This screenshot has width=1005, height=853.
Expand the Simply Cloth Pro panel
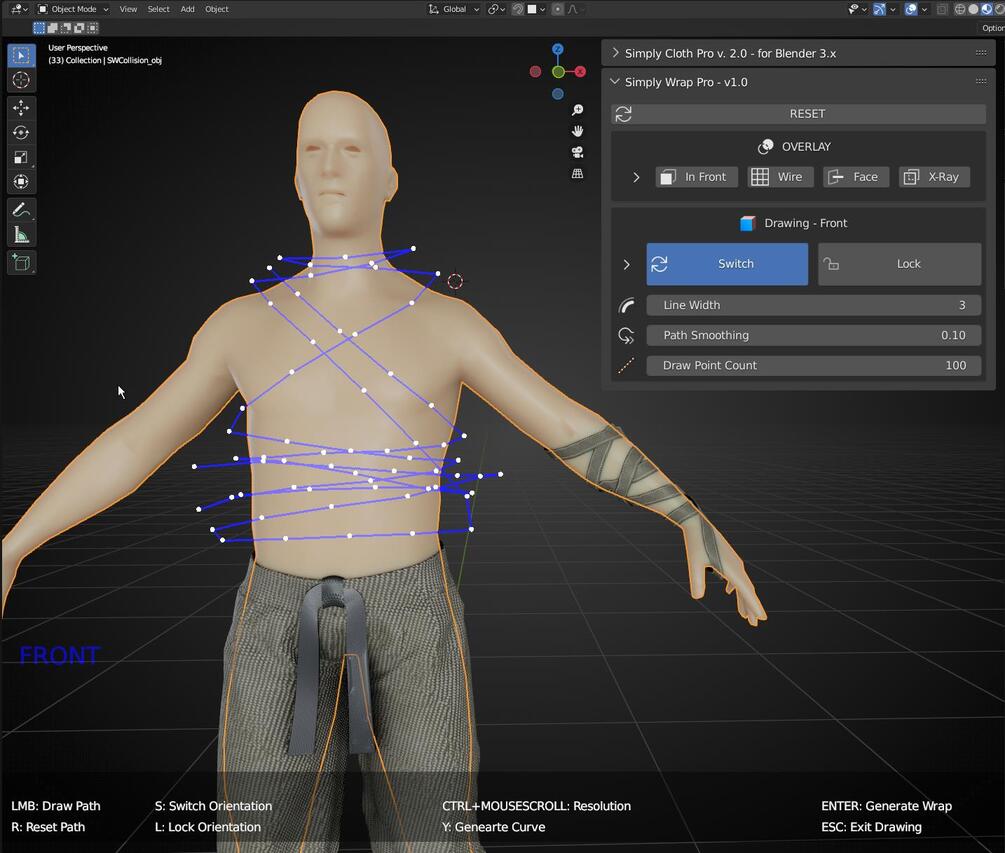click(x=615, y=53)
